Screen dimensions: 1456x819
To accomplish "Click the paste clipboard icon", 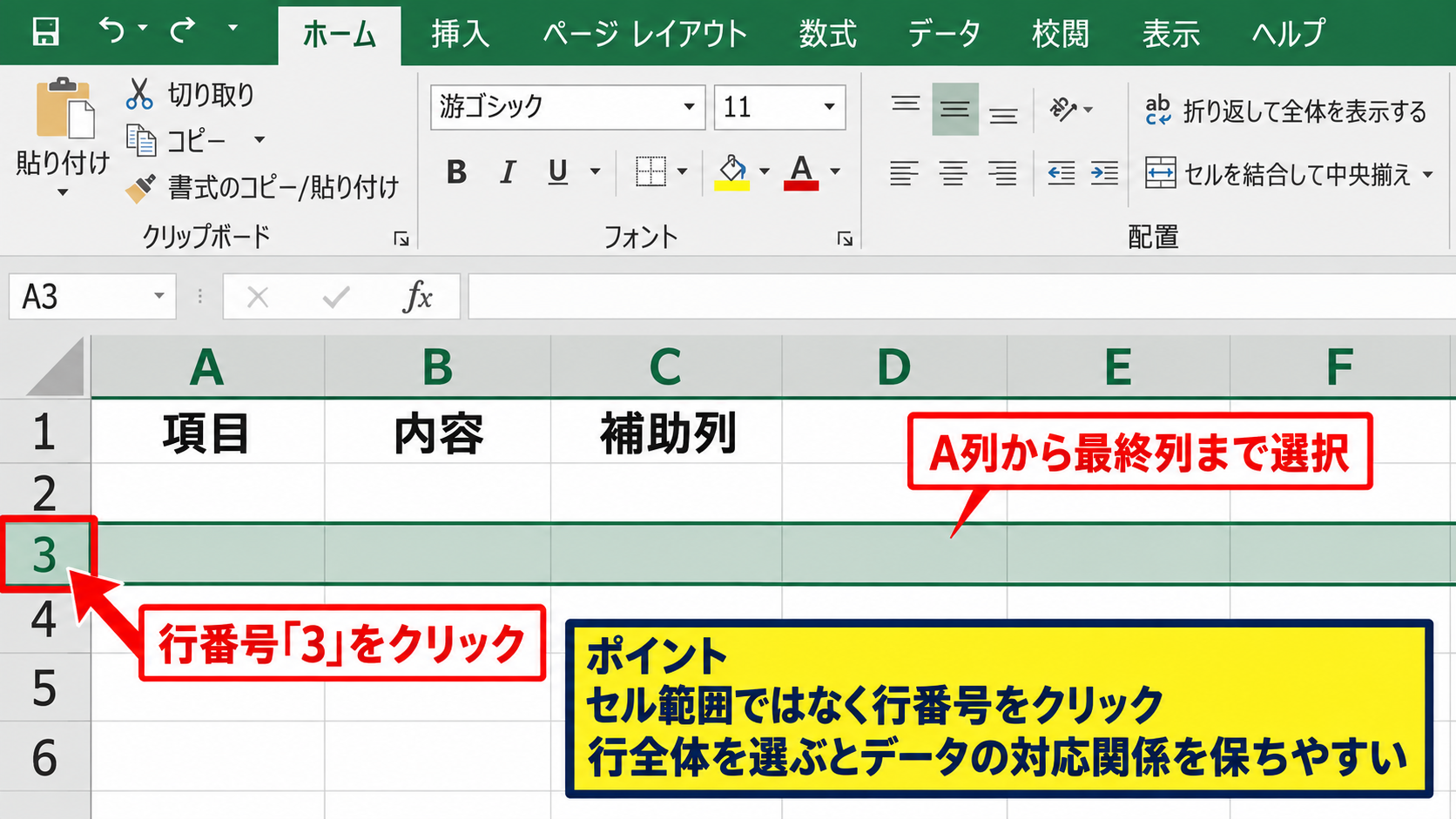I will 64,108.
